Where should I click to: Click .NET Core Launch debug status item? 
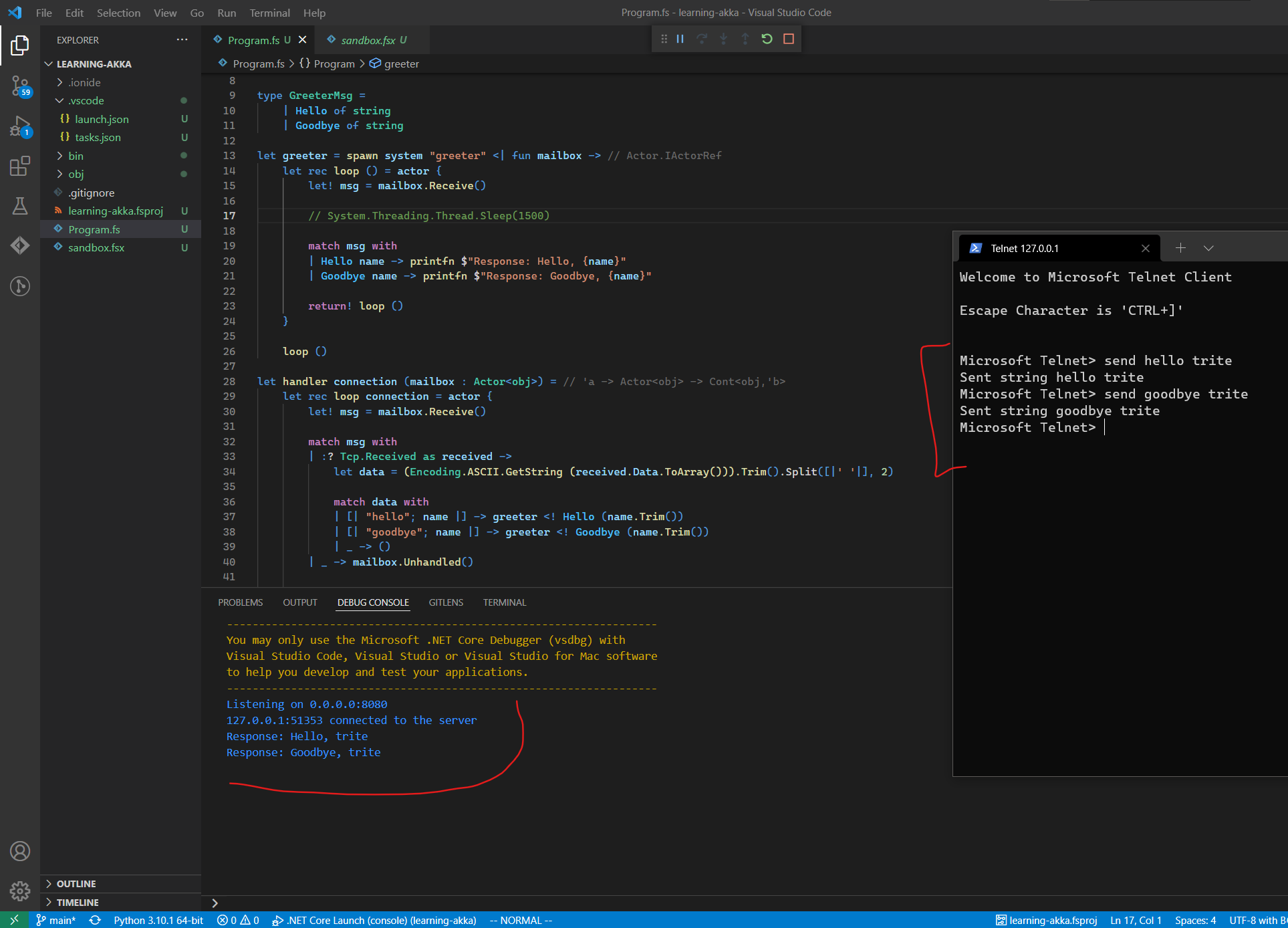374,920
